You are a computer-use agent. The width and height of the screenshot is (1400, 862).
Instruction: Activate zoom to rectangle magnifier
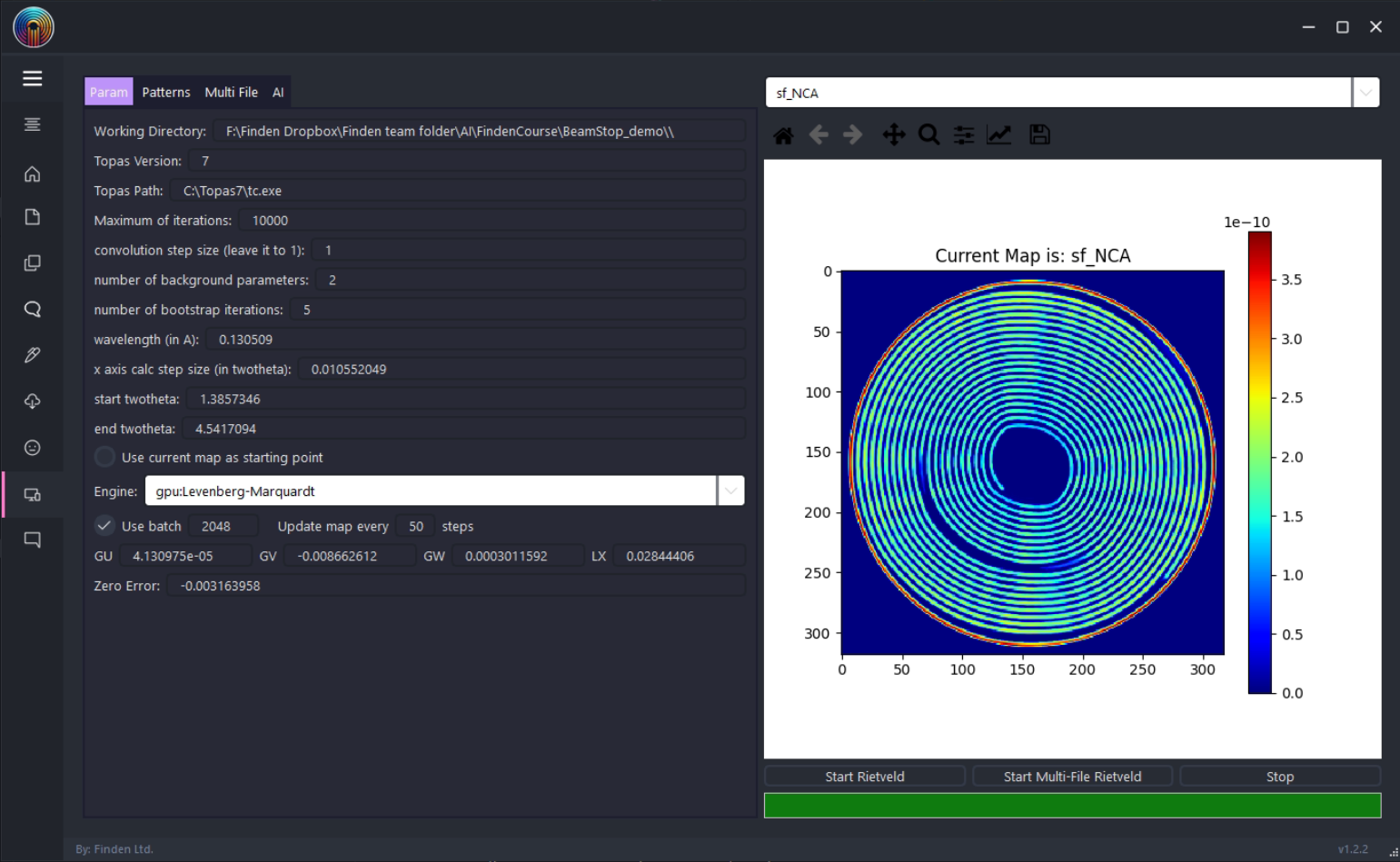[928, 135]
